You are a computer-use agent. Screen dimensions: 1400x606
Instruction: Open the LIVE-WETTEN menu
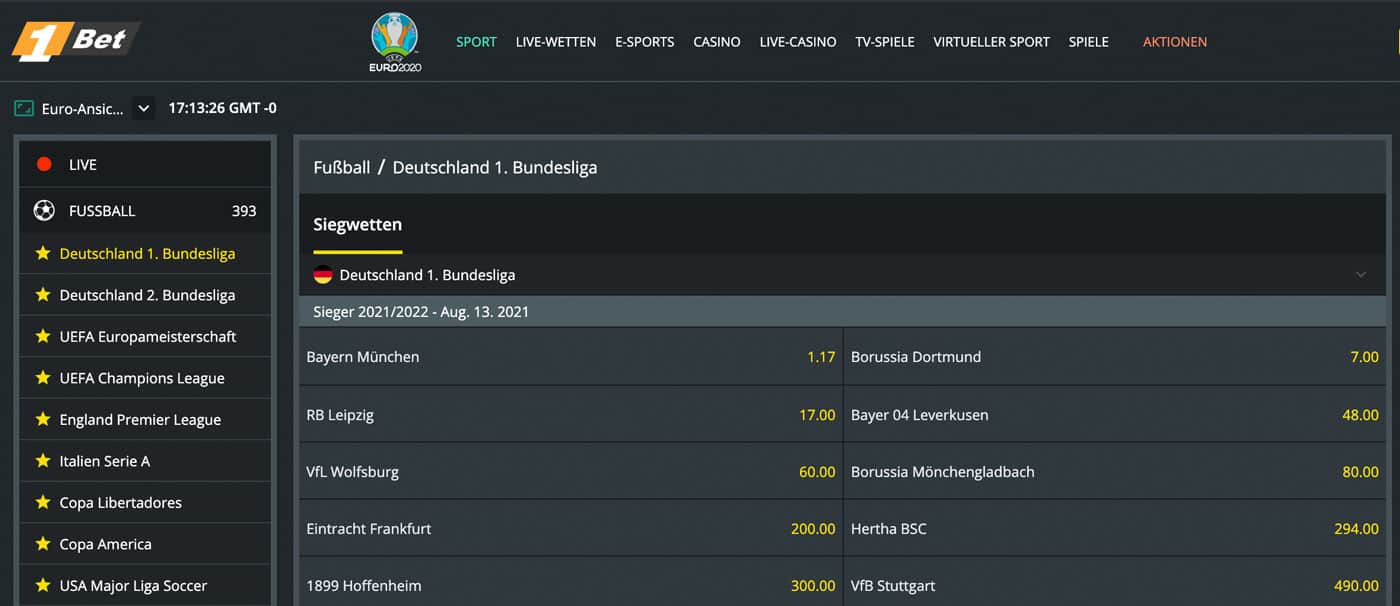tap(555, 42)
